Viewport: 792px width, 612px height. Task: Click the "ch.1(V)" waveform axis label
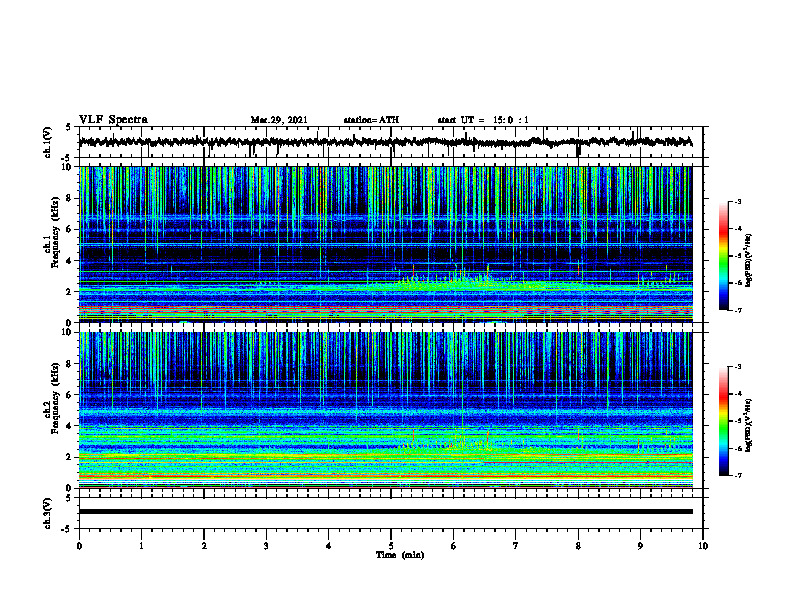pyautogui.click(x=48, y=142)
